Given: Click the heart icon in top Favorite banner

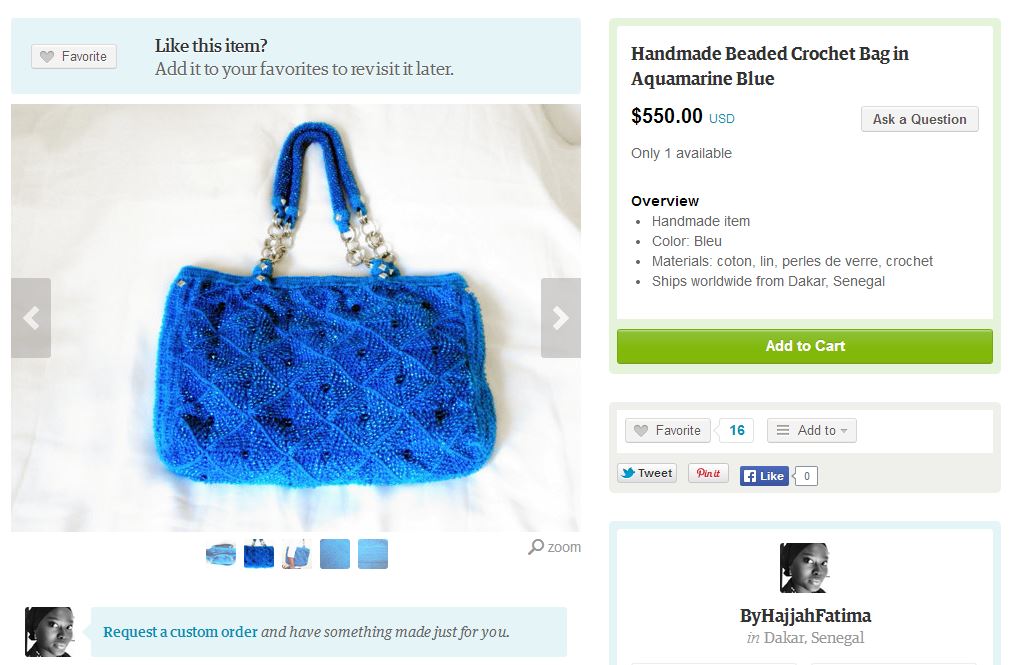Looking at the screenshot, I should pos(47,57).
